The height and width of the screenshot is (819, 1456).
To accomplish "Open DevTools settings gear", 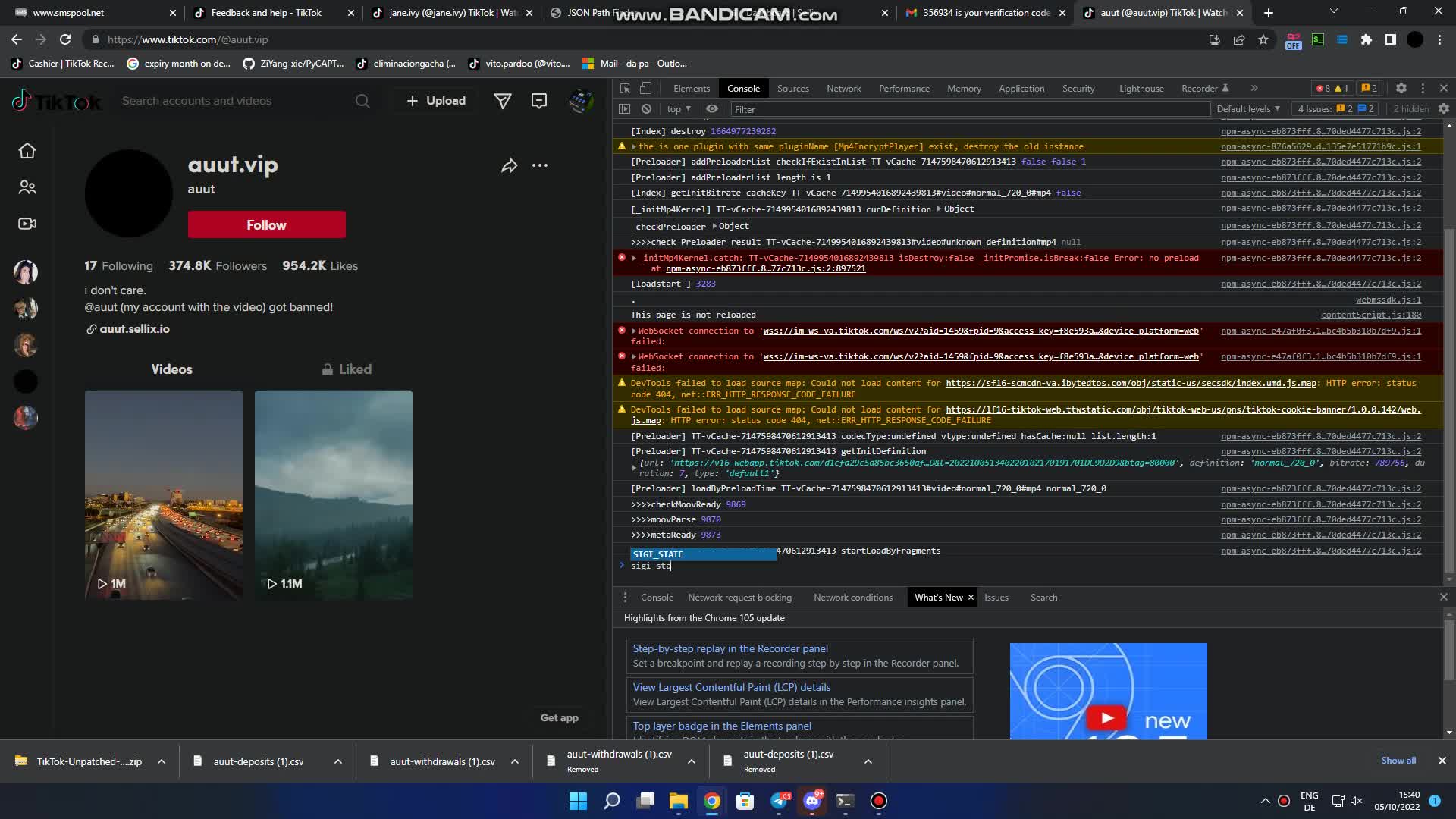I will 1401,88.
